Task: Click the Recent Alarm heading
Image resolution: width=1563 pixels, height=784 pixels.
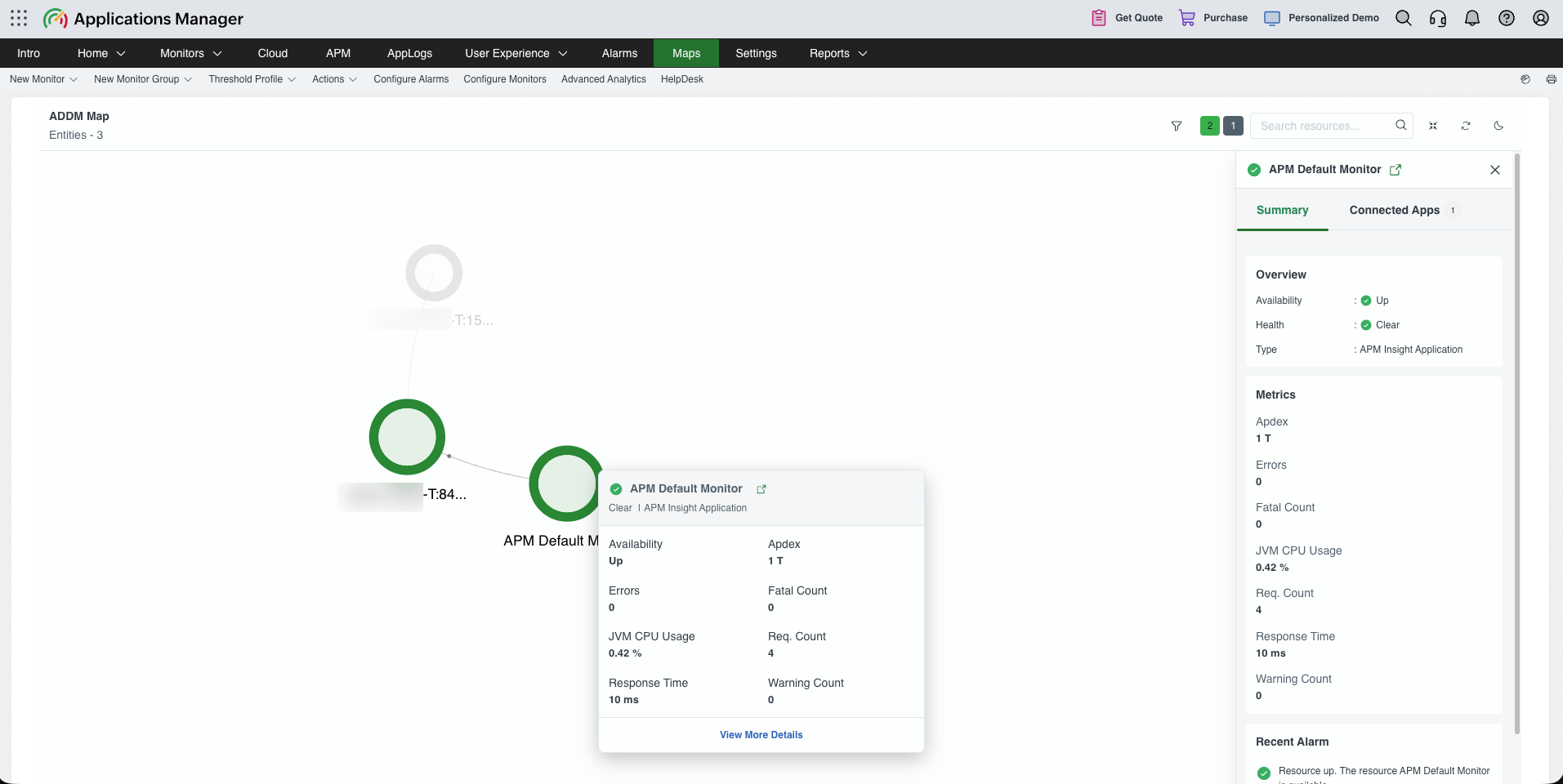Action: pos(1293,742)
